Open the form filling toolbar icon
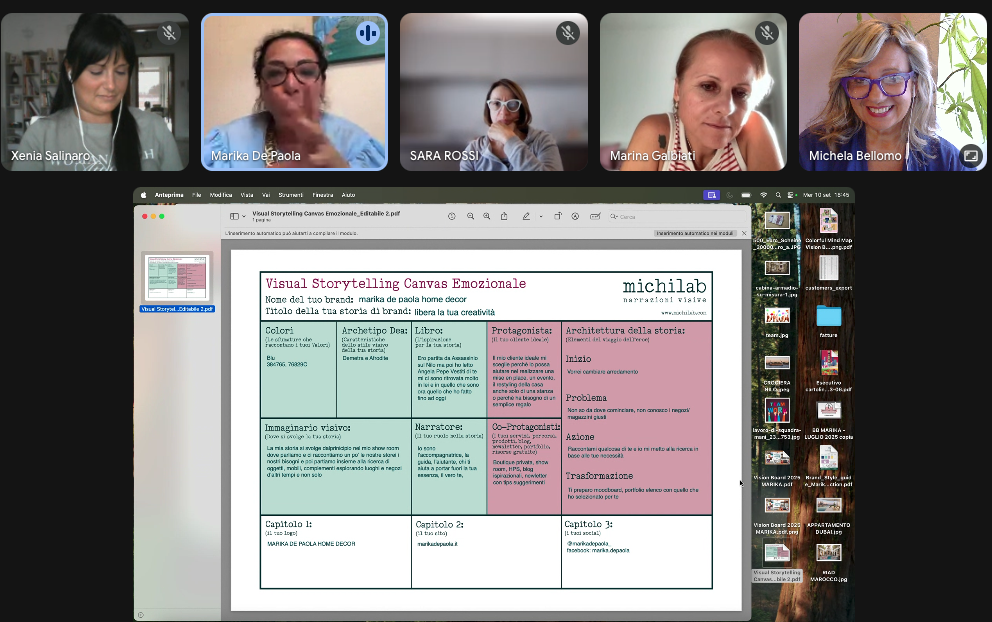The height and width of the screenshot is (622, 992). (x=595, y=216)
